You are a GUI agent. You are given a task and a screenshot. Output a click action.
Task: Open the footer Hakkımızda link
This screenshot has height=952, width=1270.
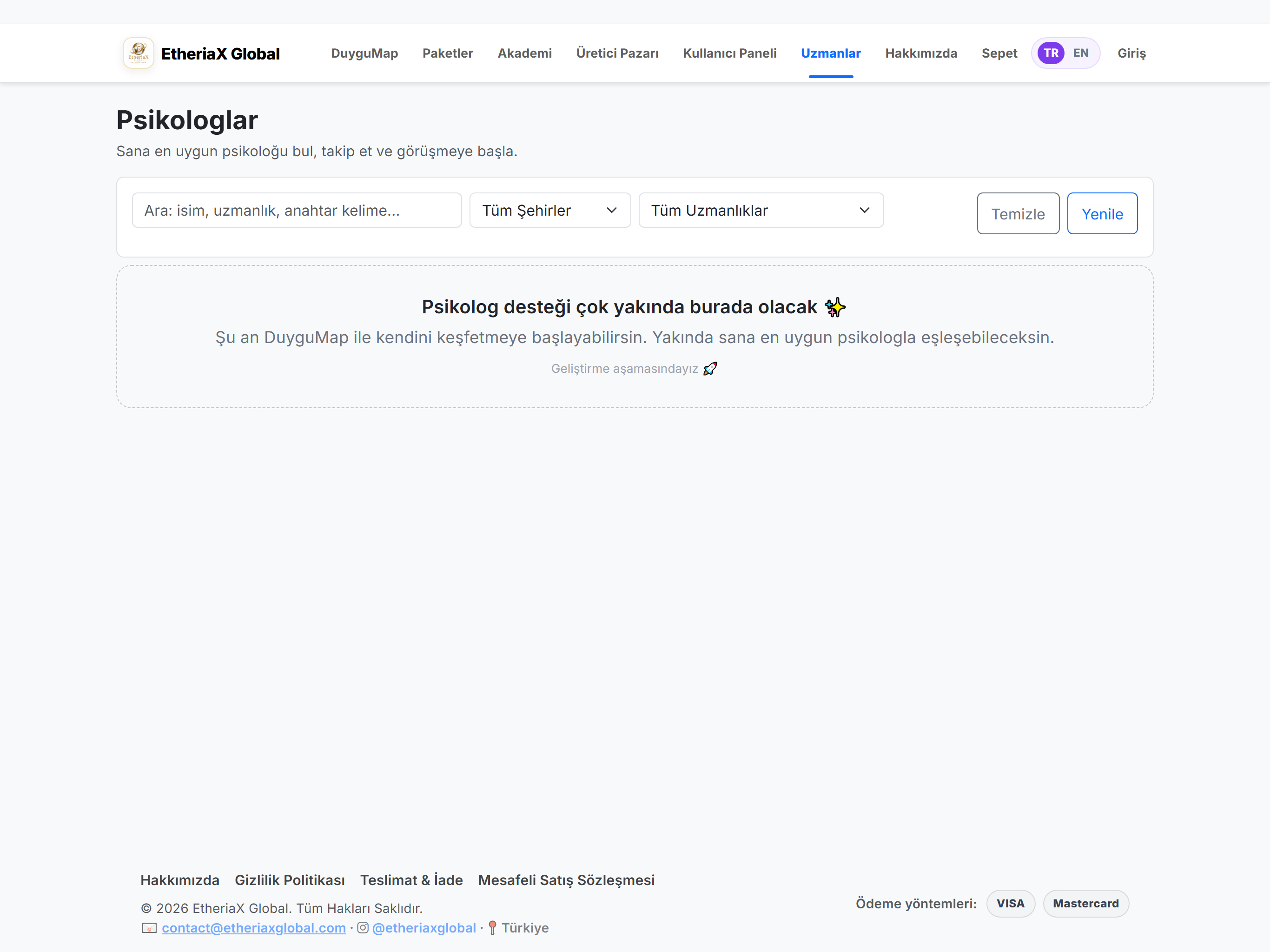(x=180, y=880)
